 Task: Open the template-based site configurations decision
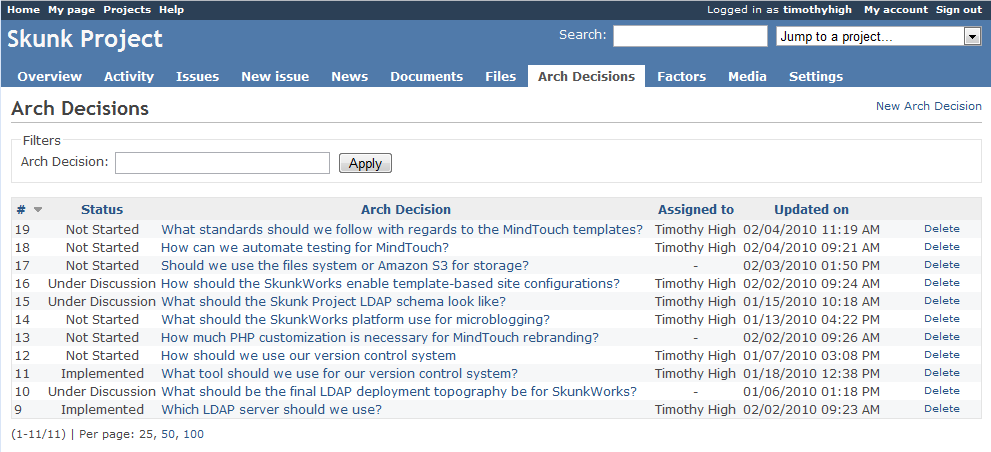coord(391,283)
